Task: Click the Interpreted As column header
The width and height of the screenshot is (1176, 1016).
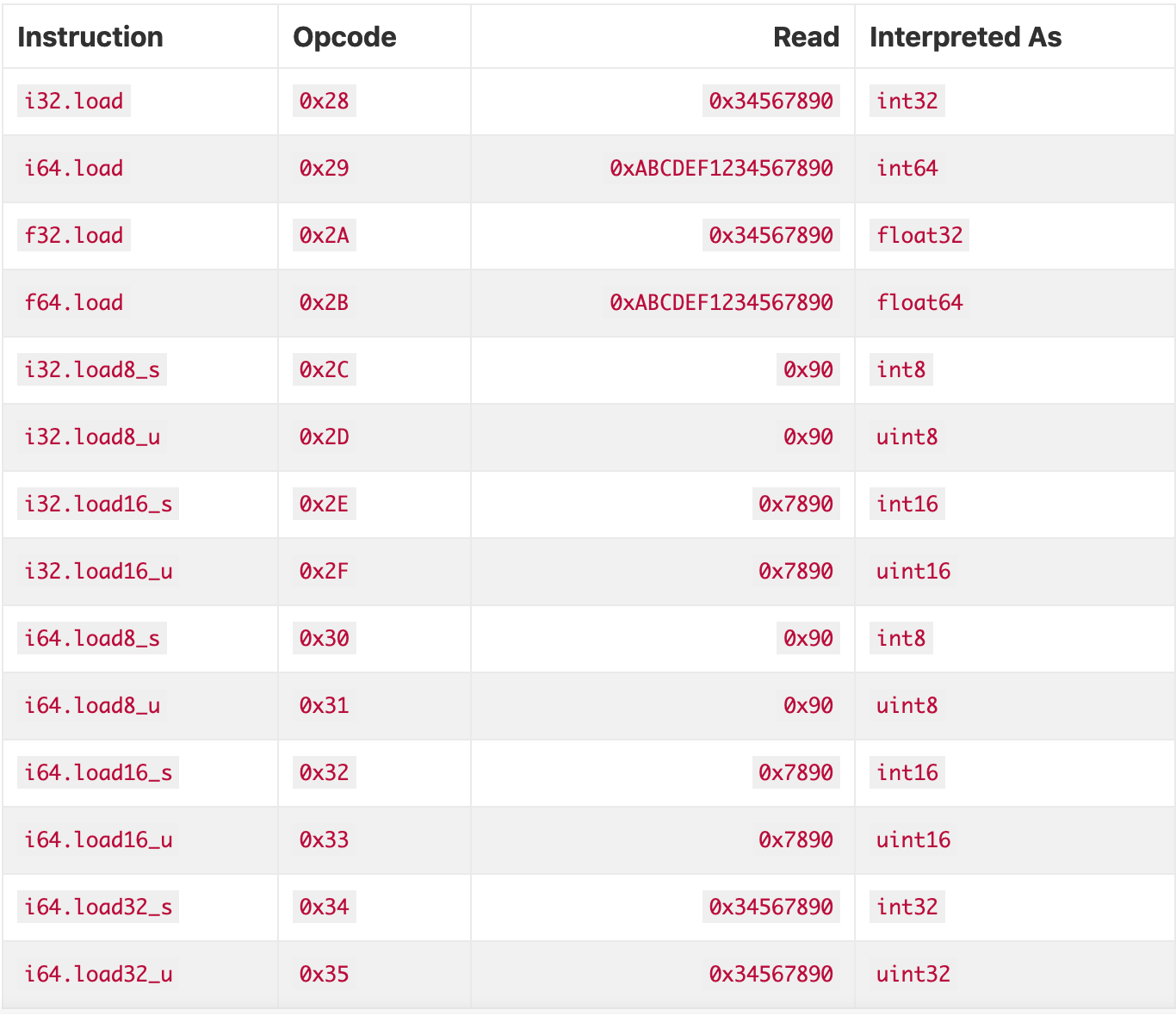Action: pos(965,37)
